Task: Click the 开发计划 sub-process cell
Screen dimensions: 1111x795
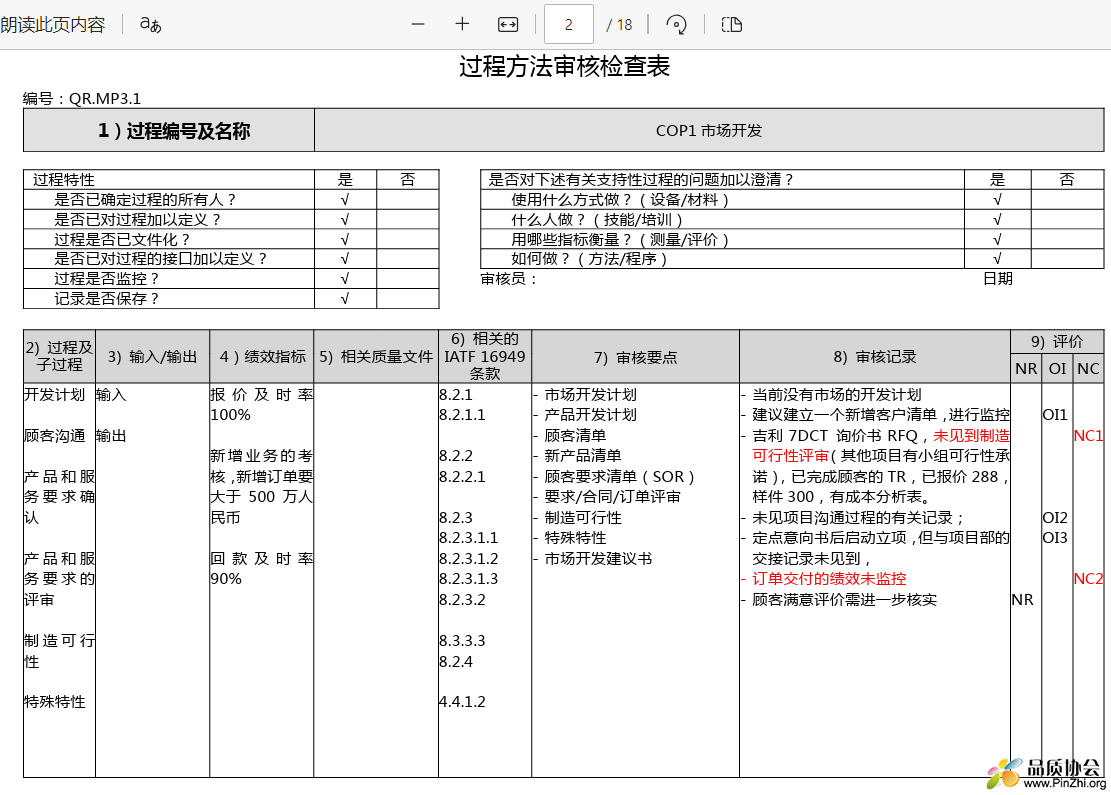Action: [x=55, y=395]
